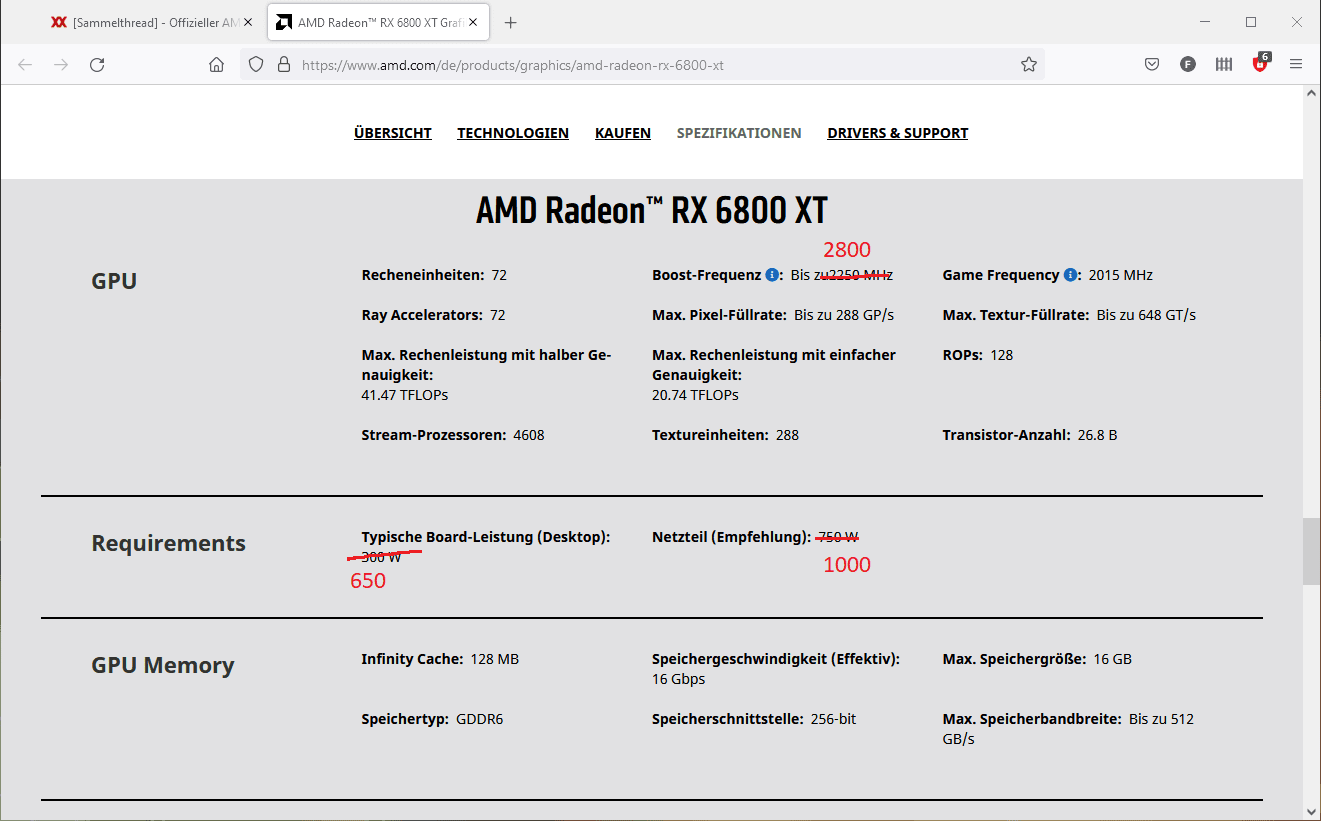Reload the current page
The width and height of the screenshot is (1321, 821).
(97, 64)
